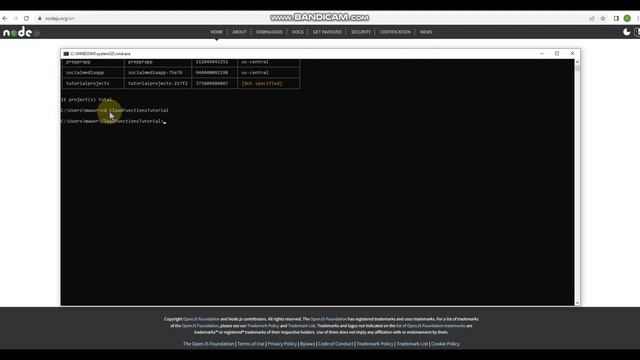Open The OpenJS Foundation footer link
The height and width of the screenshot is (360, 640).
coord(209,344)
